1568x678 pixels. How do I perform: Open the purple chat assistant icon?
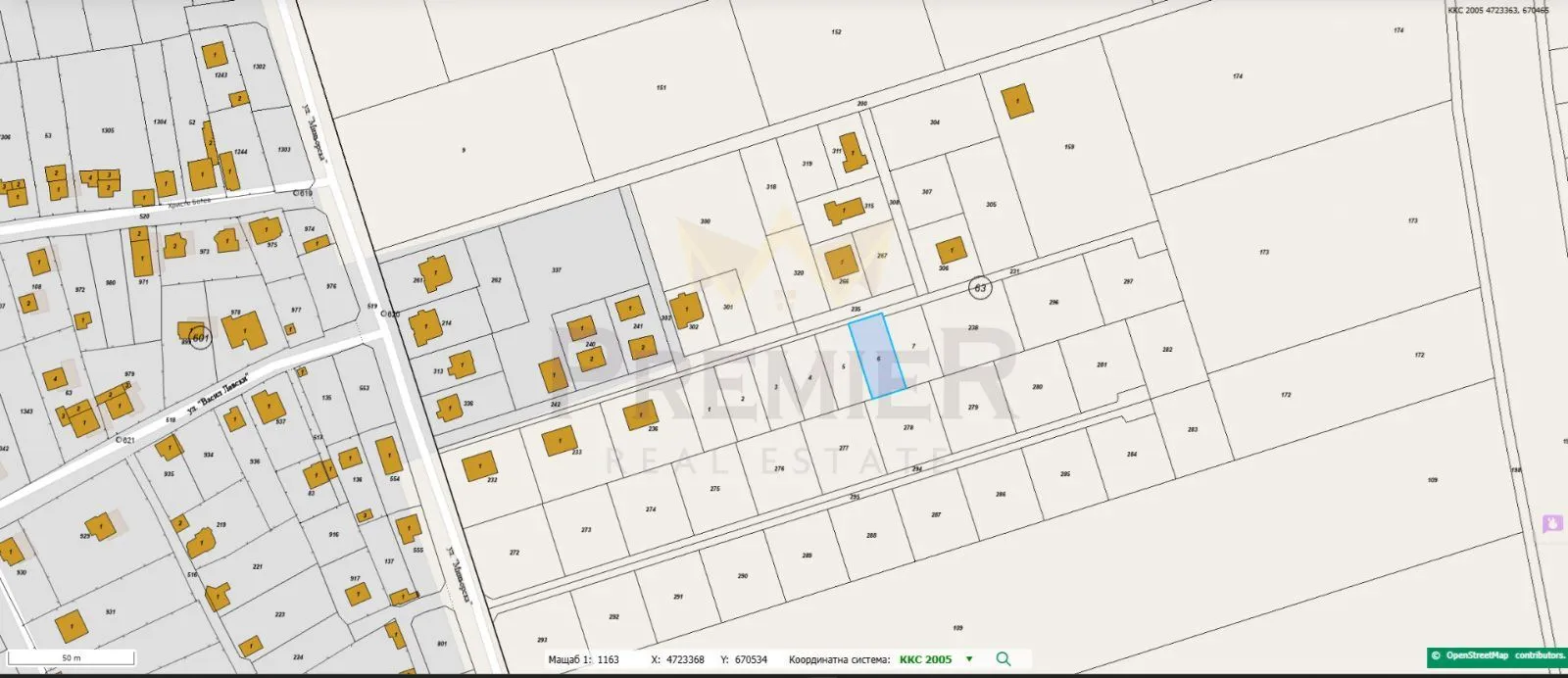[1552, 524]
